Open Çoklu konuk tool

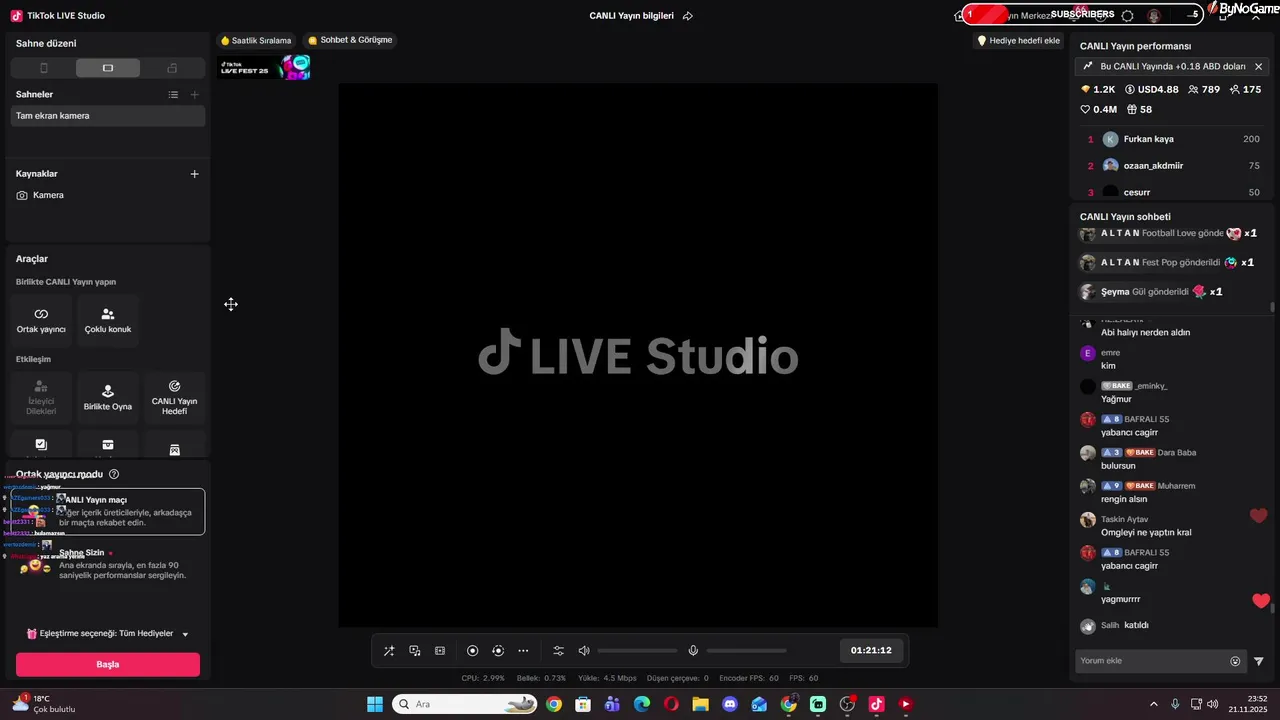(108, 321)
